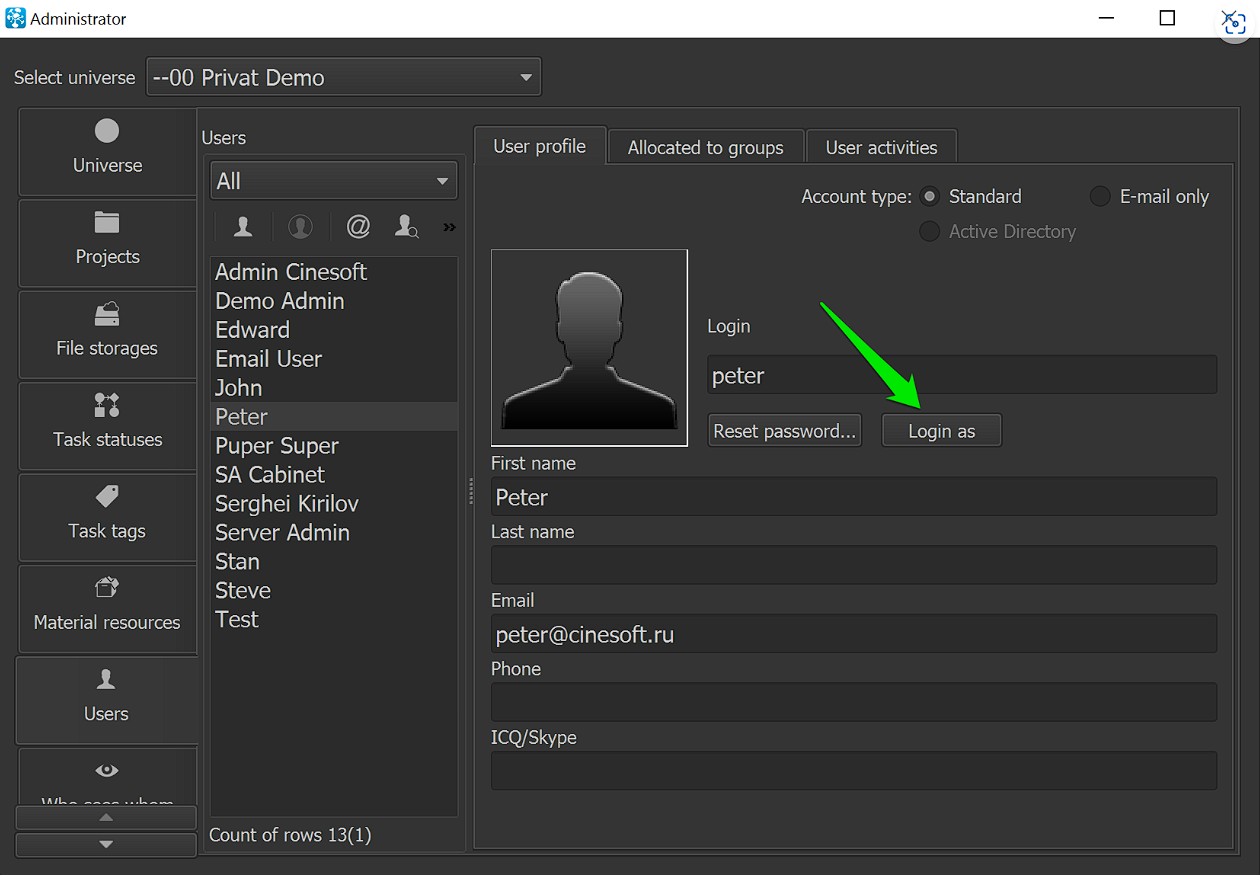Click the ICQ/Skype input field

click(854, 771)
